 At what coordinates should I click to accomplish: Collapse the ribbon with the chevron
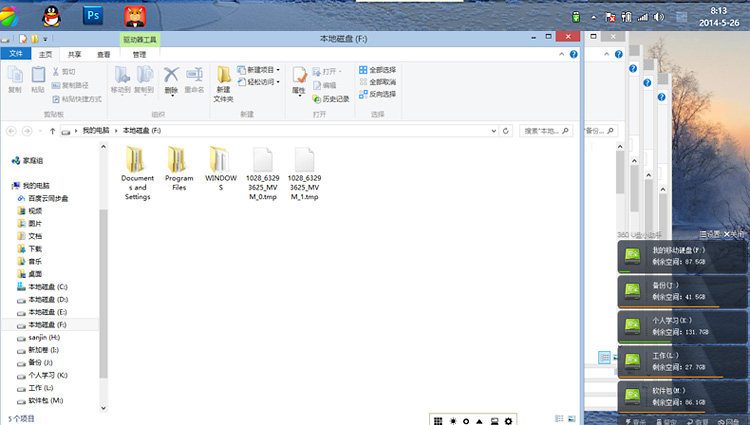click(x=562, y=54)
